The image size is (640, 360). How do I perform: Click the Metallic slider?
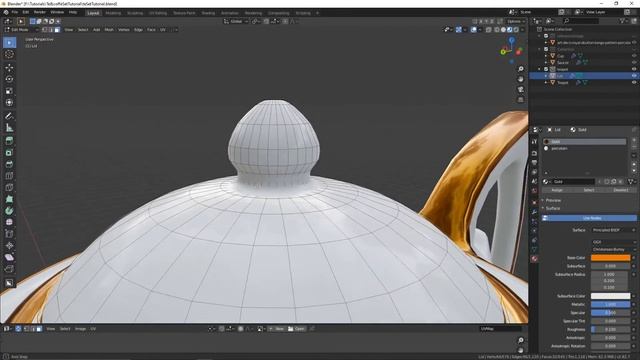610,304
